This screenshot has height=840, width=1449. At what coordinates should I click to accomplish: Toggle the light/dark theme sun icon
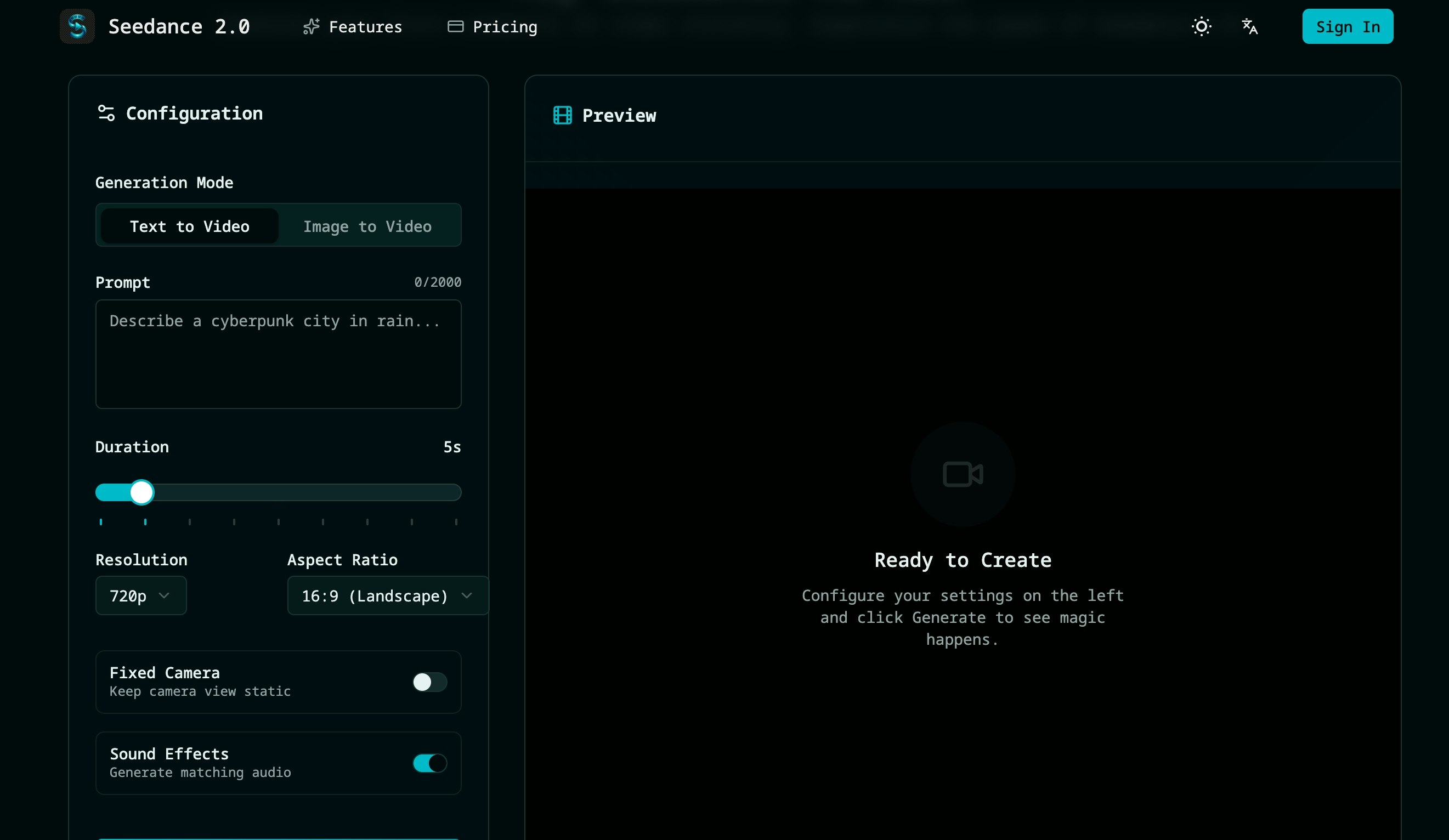1201,26
